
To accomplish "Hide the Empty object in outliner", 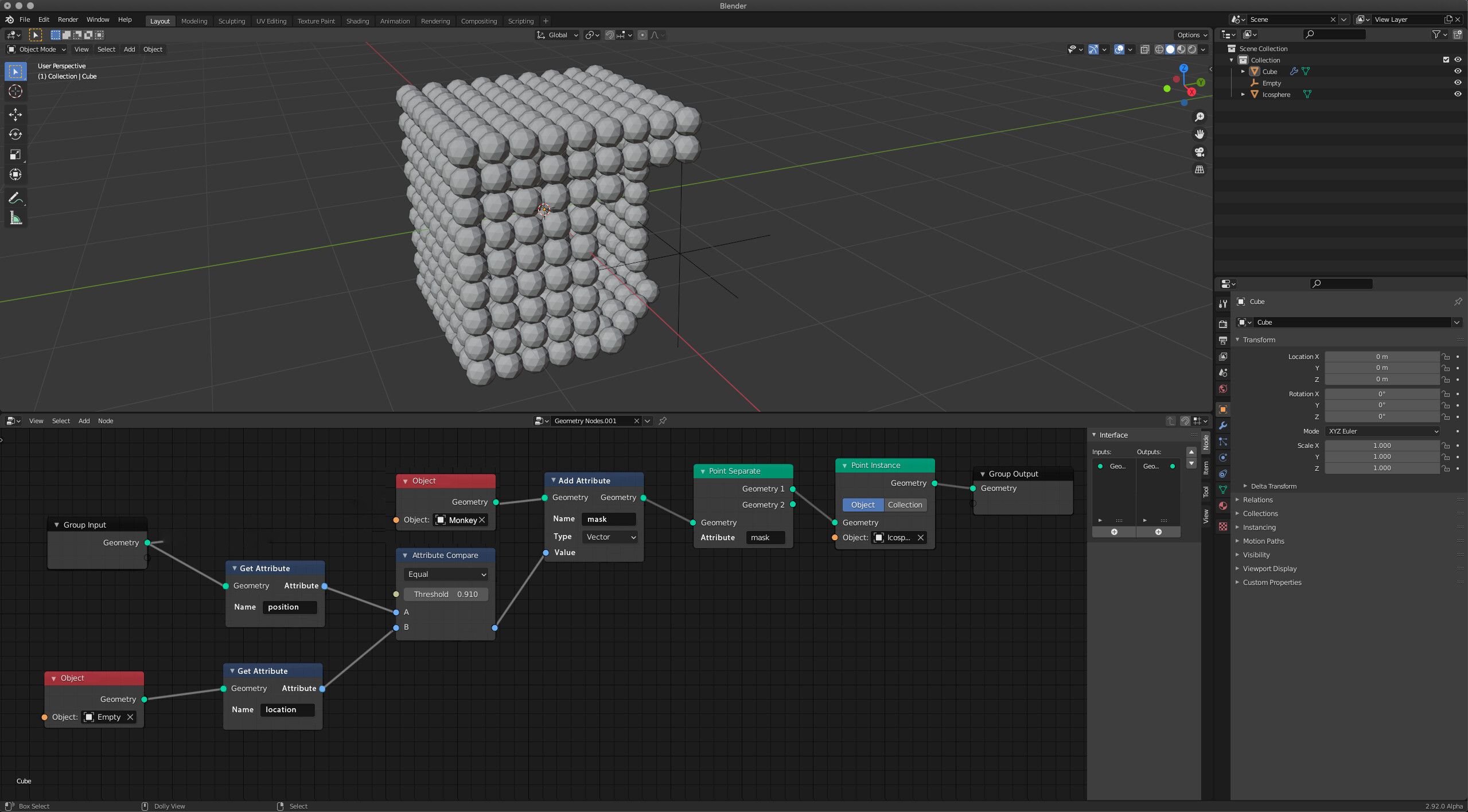I will pos(1457,83).
